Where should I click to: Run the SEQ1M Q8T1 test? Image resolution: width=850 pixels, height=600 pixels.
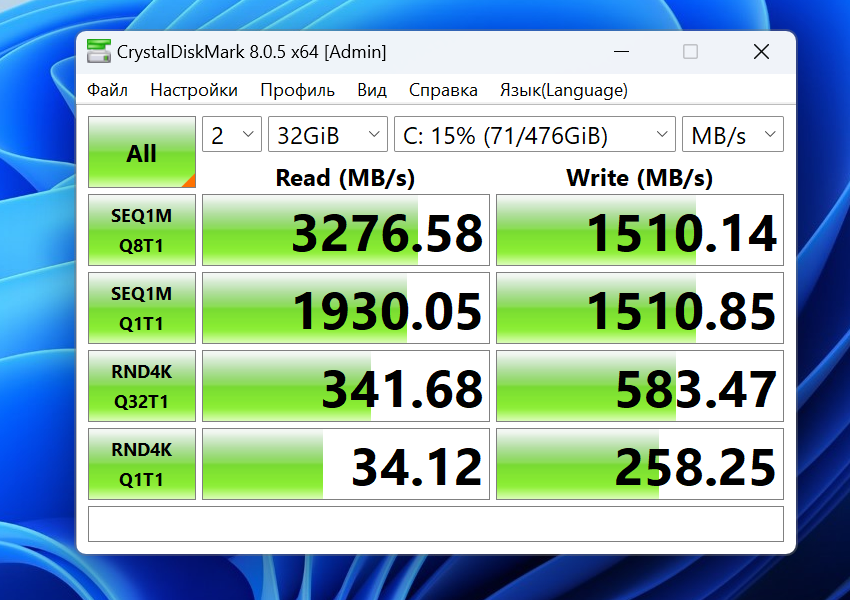click(142, 230)
